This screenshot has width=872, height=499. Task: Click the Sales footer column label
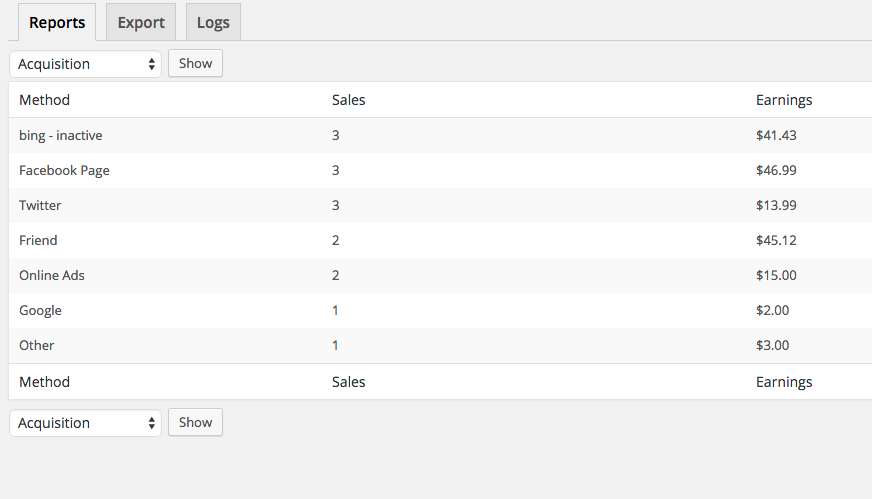pyautogui.click(x=349, y=382)
